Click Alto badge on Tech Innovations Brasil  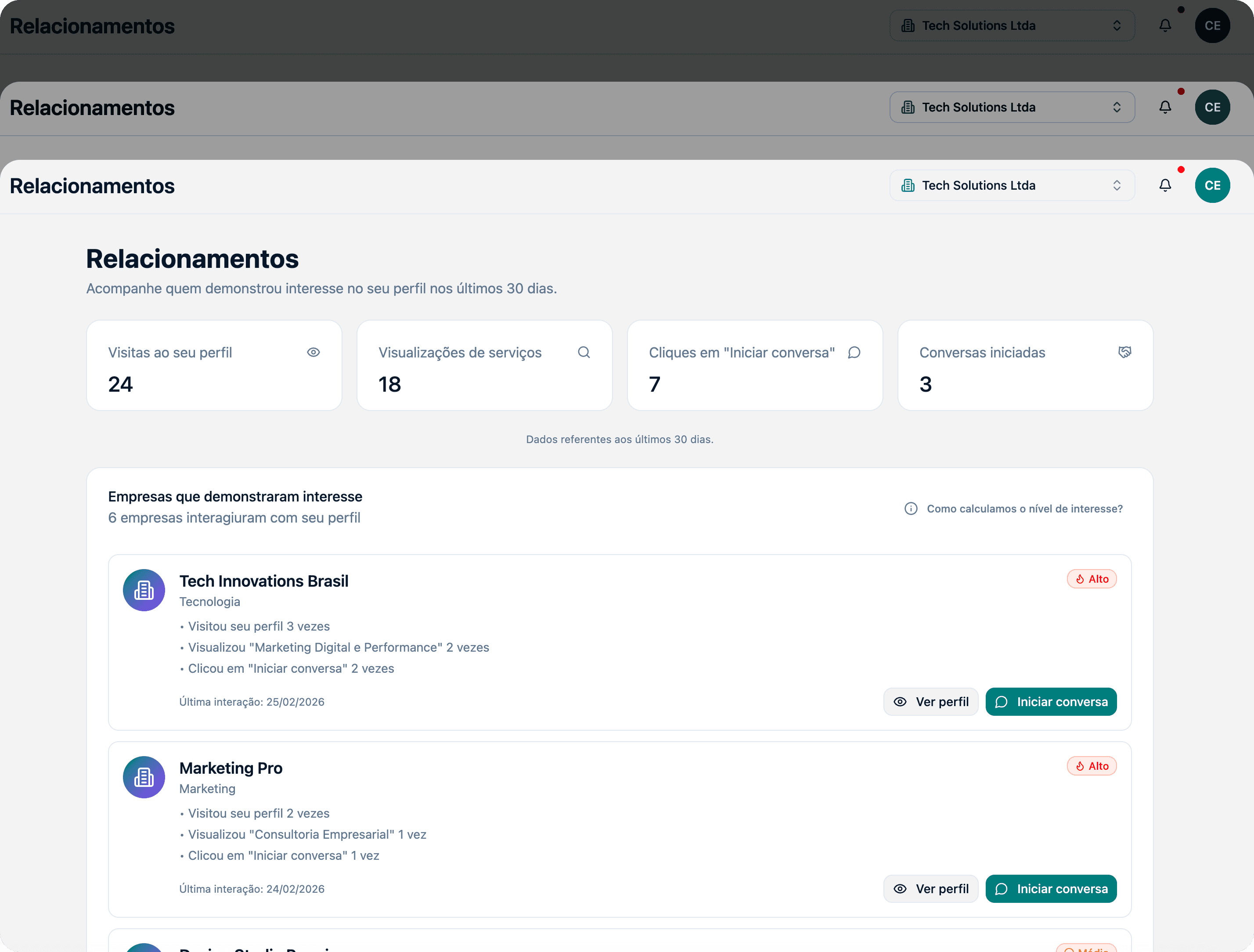click(1091, 579)
